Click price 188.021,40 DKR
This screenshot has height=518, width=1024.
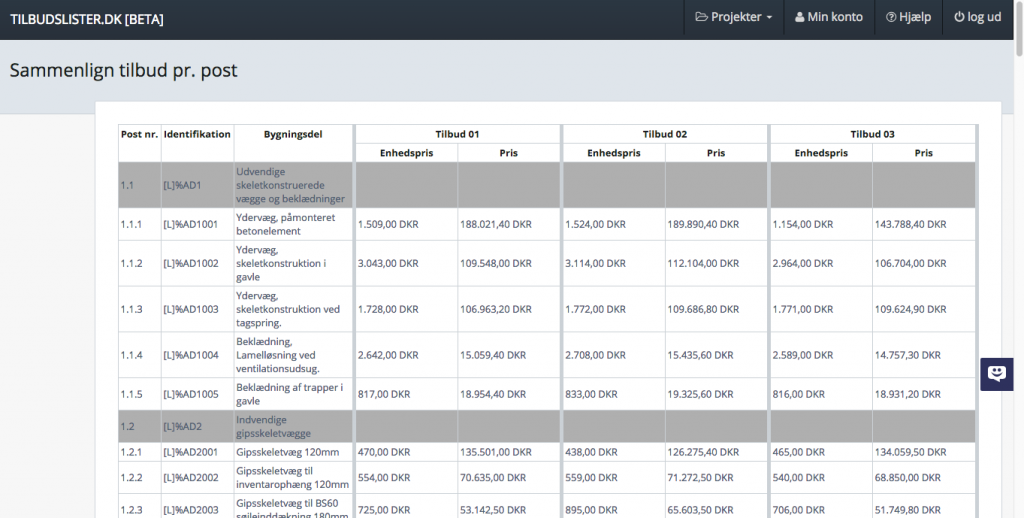tap(496, 224)
